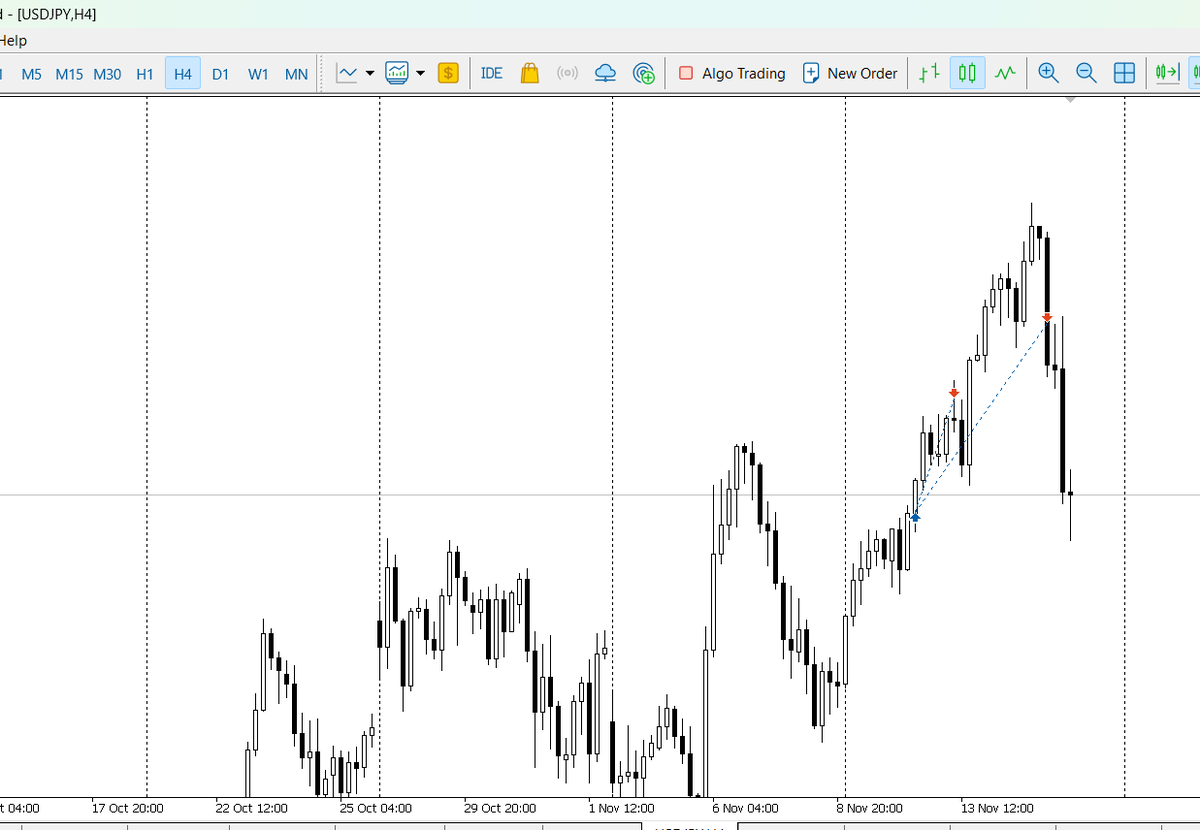1200x830 pixels.
Task: Zoom out on the chart
Action: [x=1086, y=73]
